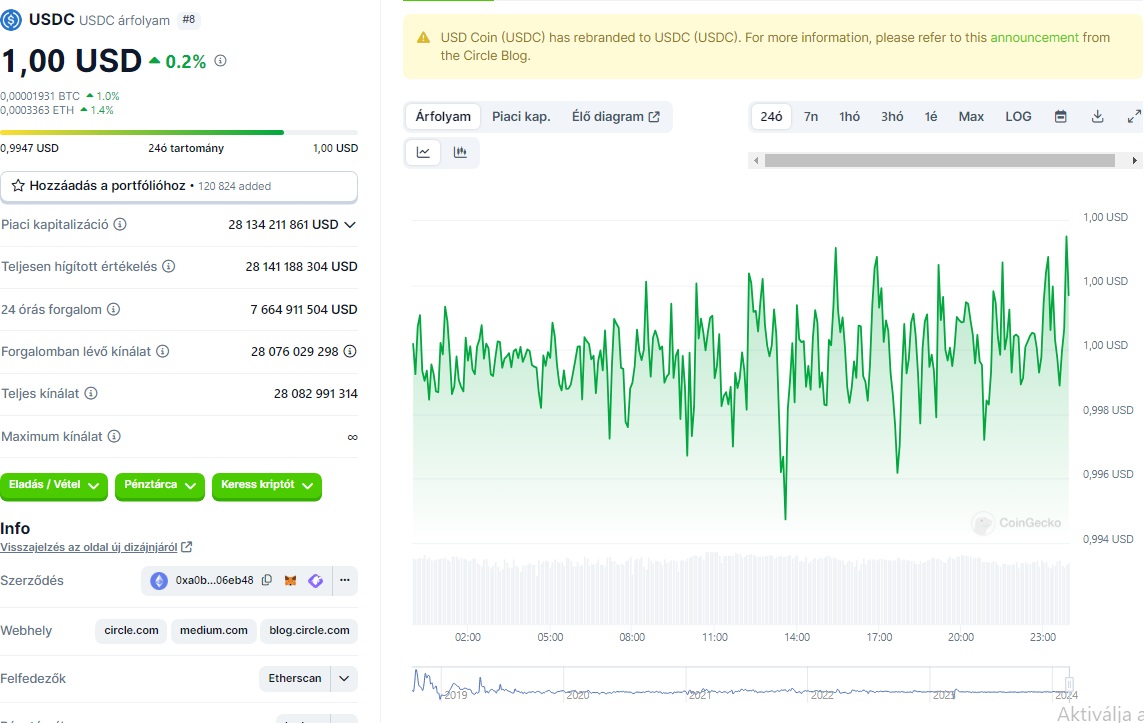The width and height of the screenshot is (1144, 723).
Task: Click the 28 141 188 304 USD value
Action: (301, 267)
